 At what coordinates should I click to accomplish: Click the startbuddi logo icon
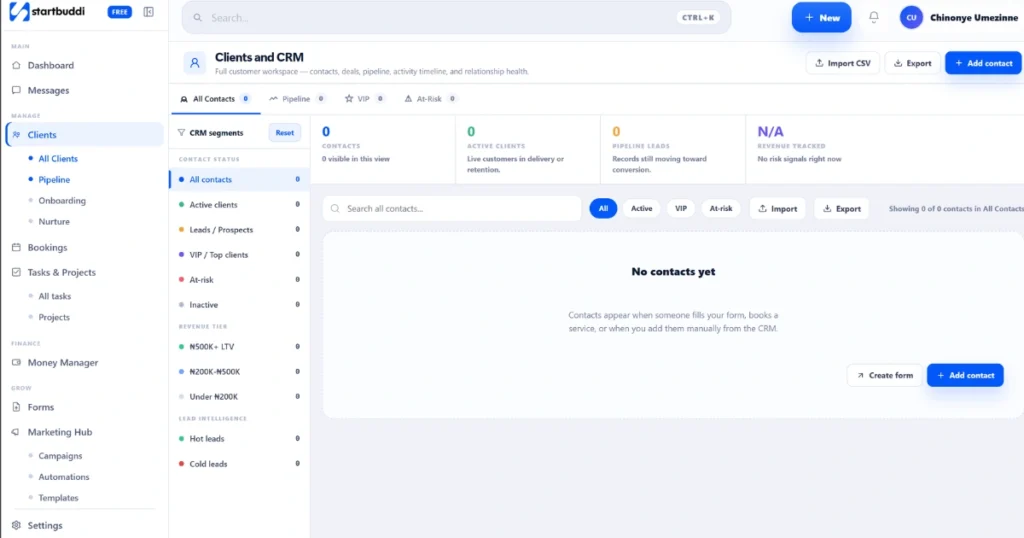pos(18,13)
